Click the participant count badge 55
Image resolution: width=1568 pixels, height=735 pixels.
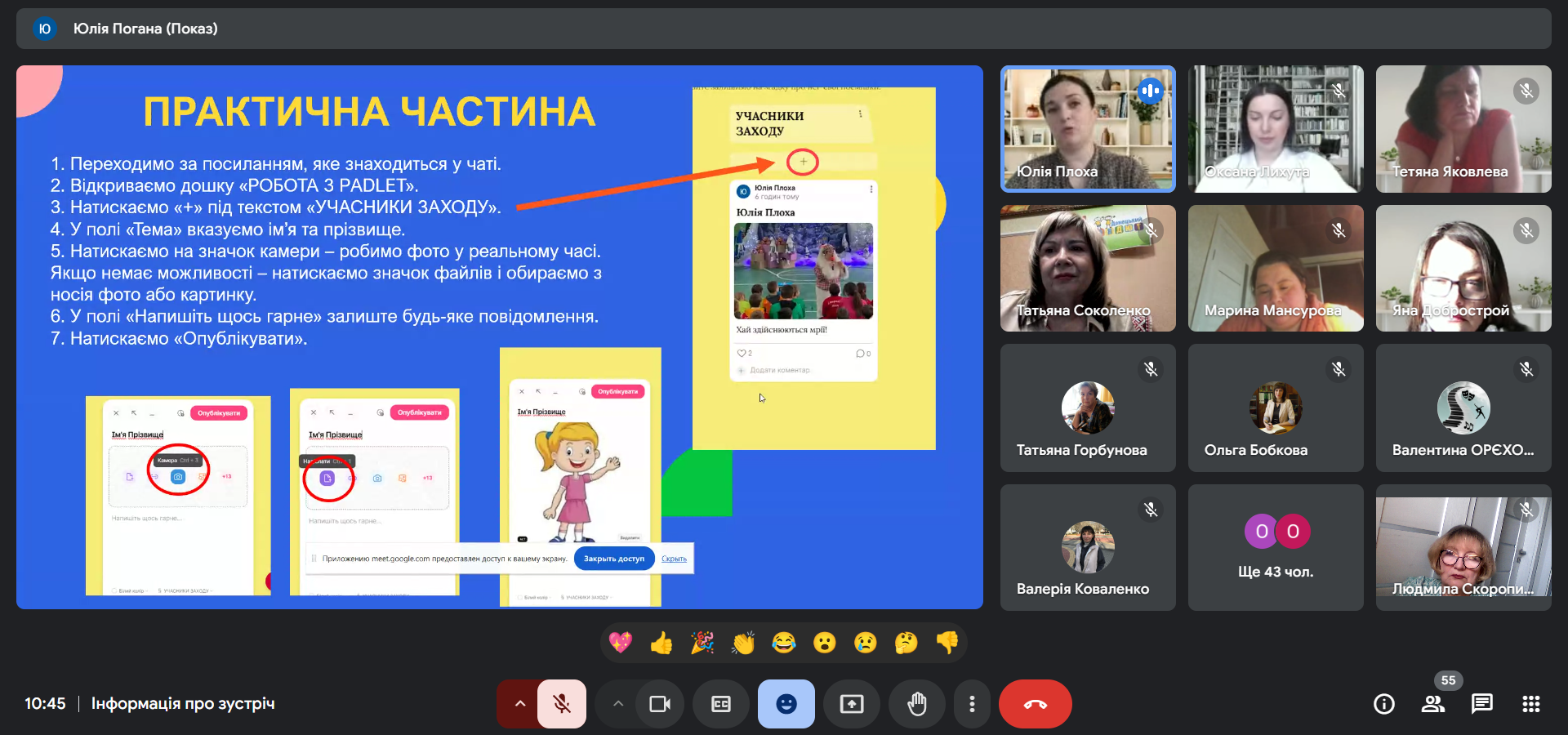(x=1448, y=680)
